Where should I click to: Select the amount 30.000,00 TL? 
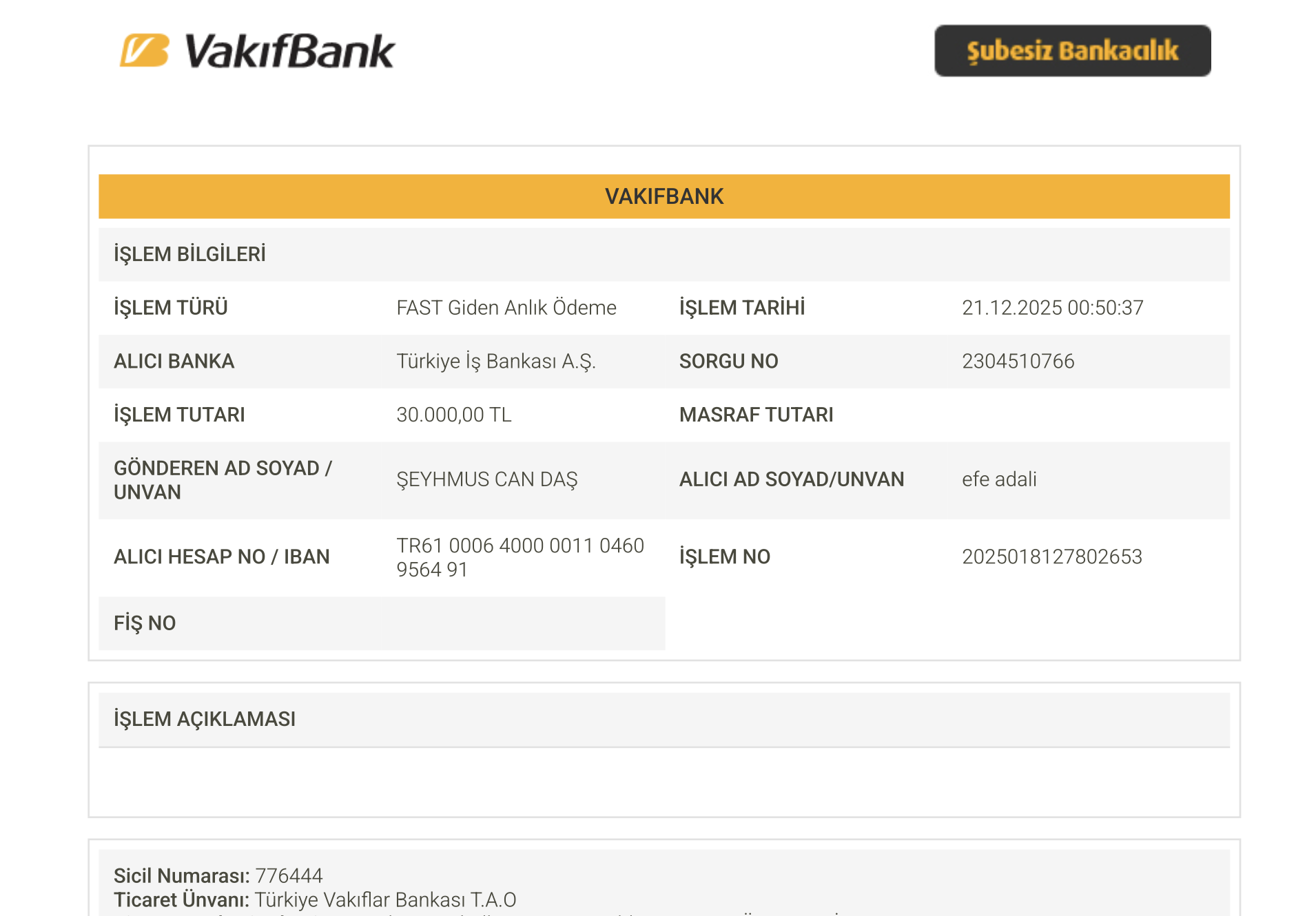point(454,415)
